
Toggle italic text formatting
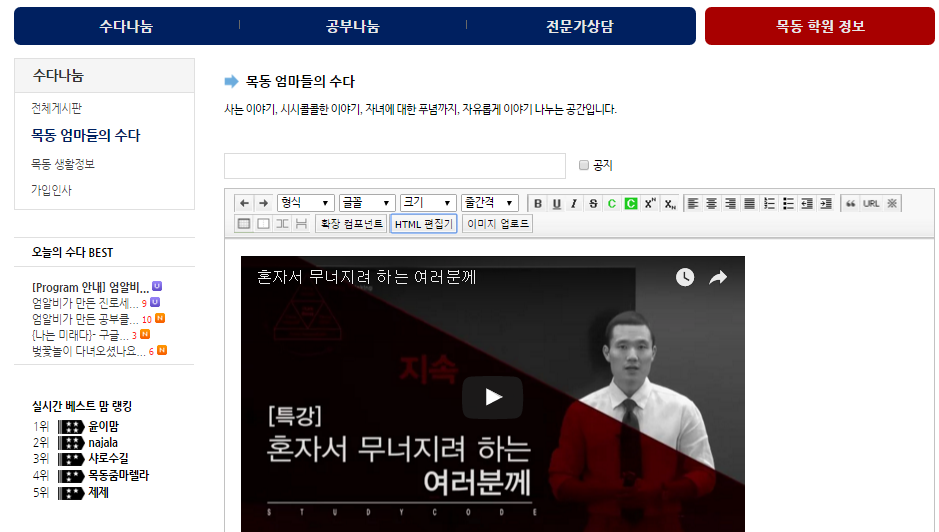pyautogui.click(x=574, y=203)
